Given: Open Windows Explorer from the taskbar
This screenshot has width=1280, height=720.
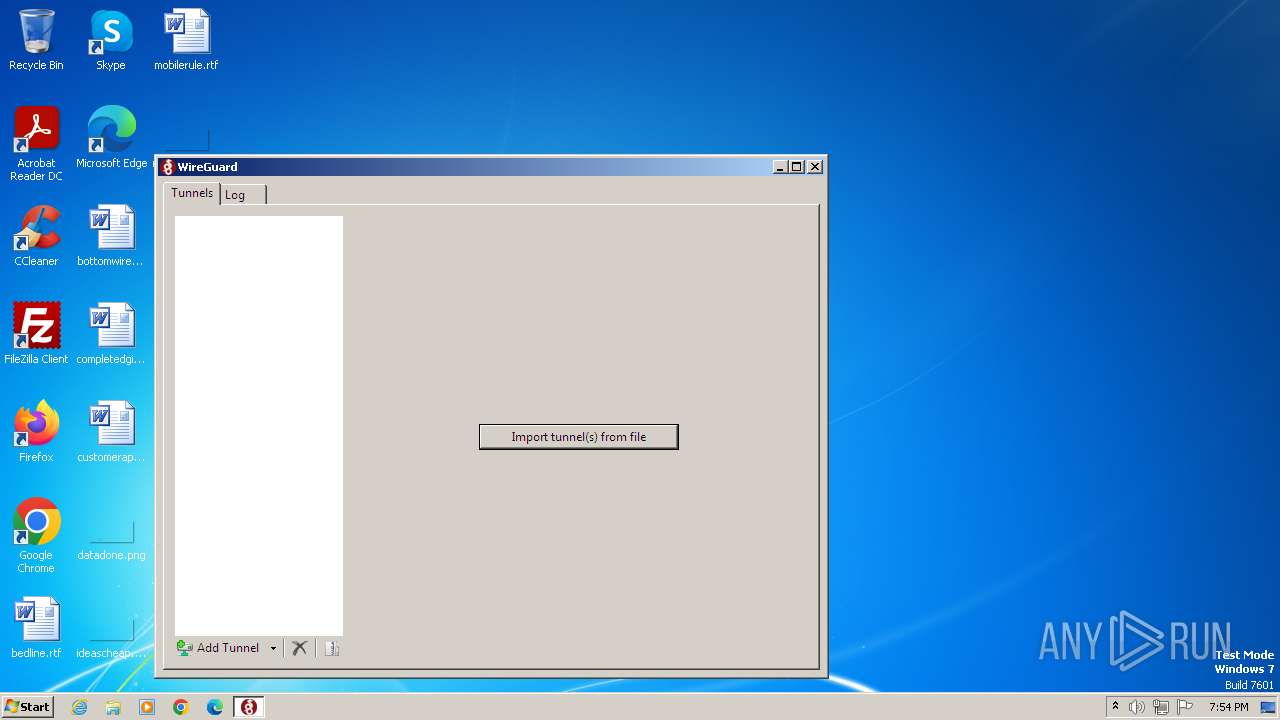Looking at the screenshot, I should point(113,707).
